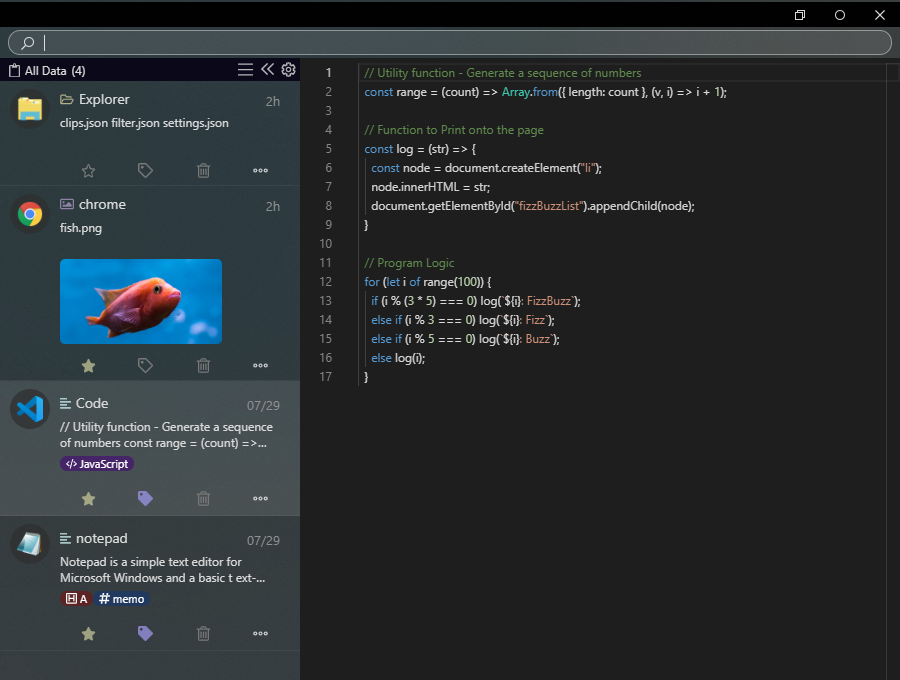This screenshot has height=680, width=900.
Task: Select the Code clip preview text
Action: pyautogui.click(x=166, y=435)
